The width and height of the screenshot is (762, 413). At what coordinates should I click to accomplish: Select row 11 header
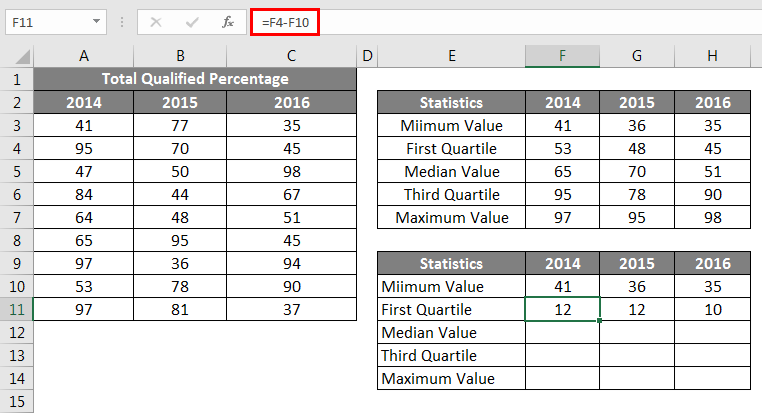click(x=17, y=310)
